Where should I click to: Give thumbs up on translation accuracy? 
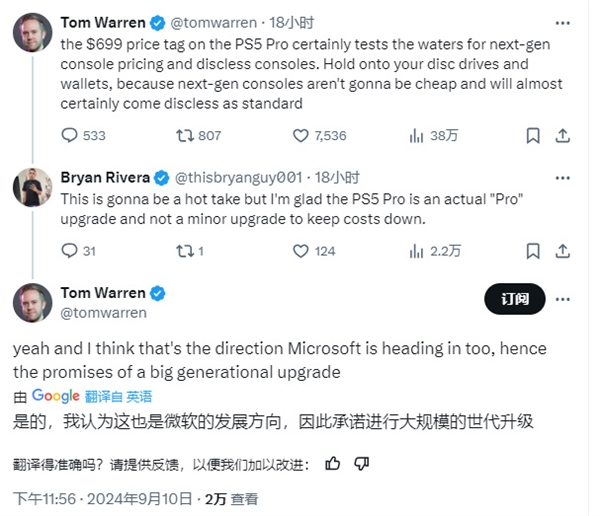click(333, 463)
